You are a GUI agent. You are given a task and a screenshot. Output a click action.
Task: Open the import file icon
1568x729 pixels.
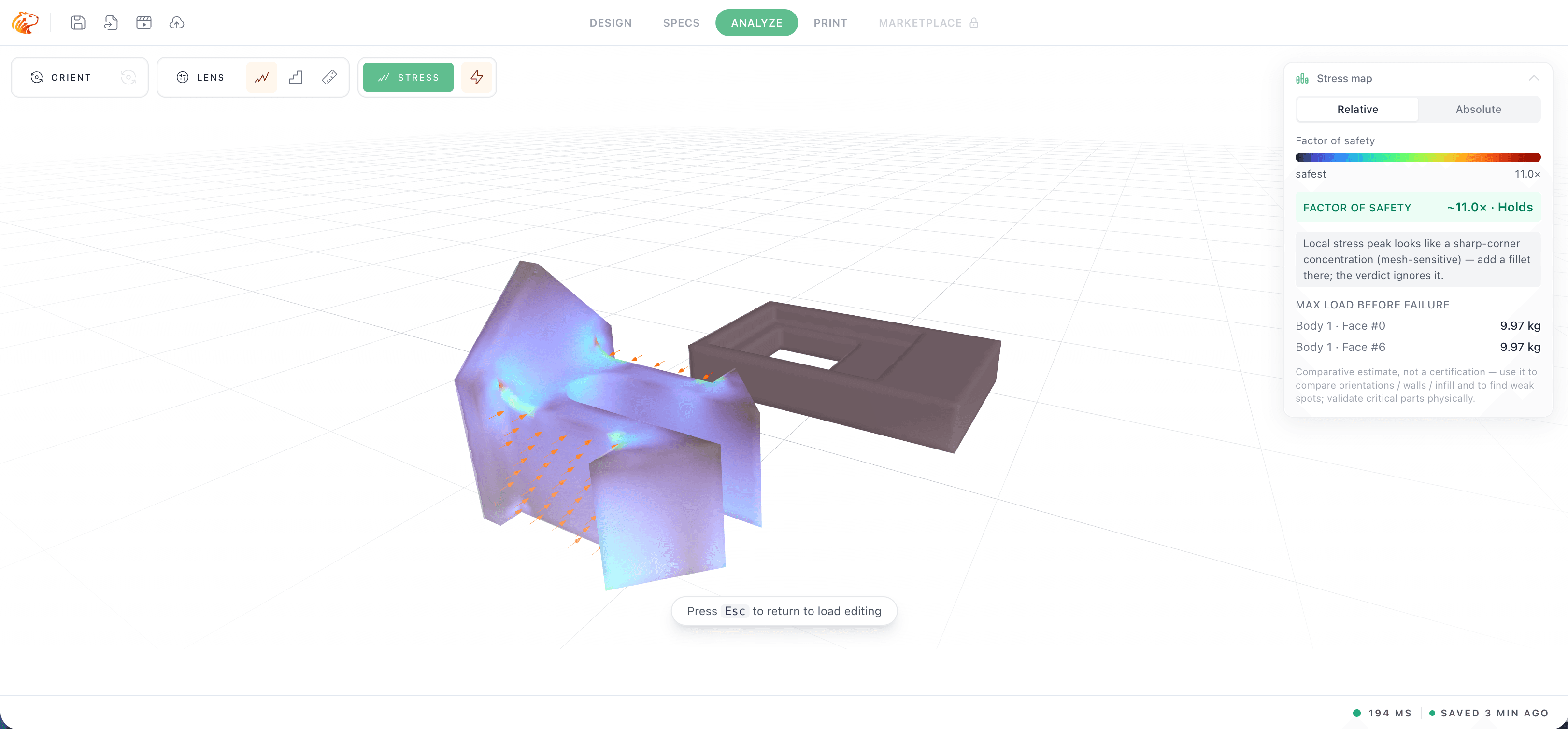click(x=111, y=23)
